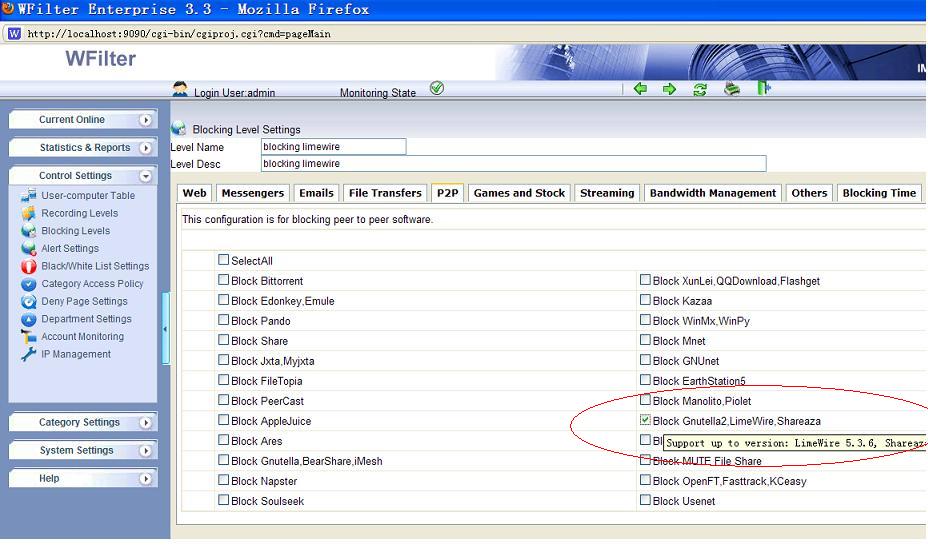Click the printer icon in toolbar
This screenshot has height=550, width=928.
coord(732,89)
